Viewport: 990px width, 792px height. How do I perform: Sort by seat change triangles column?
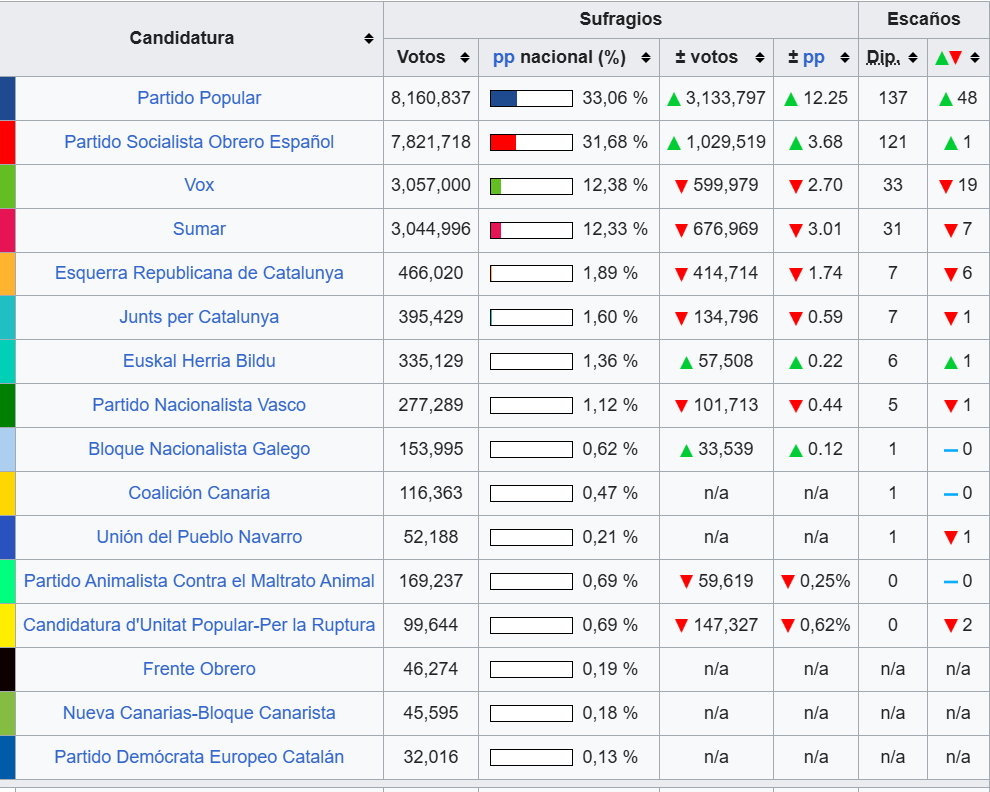[975, 58]
